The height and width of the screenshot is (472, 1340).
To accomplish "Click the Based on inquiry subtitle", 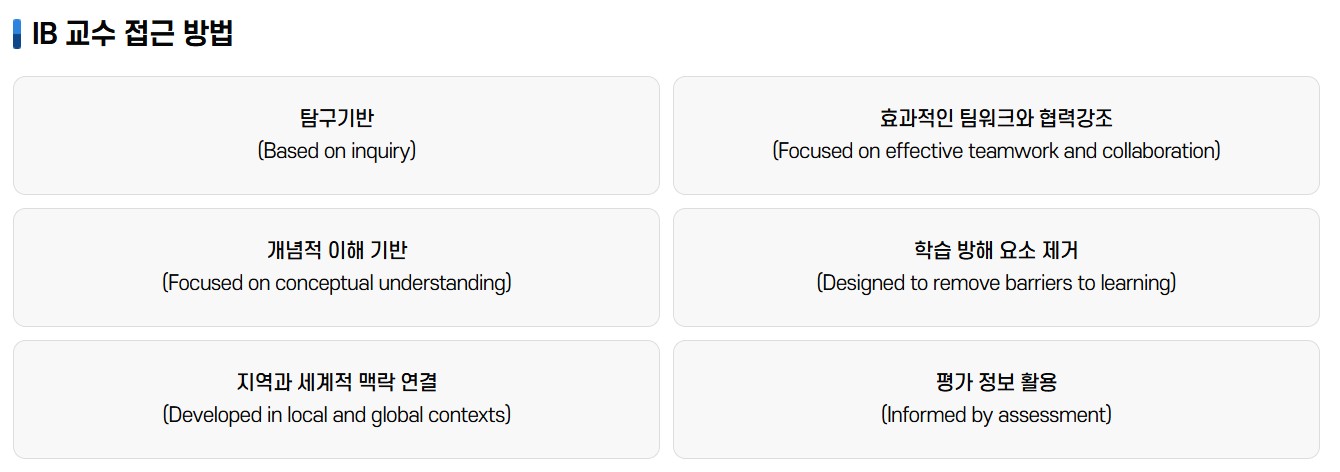I will (x=336, y=151).
